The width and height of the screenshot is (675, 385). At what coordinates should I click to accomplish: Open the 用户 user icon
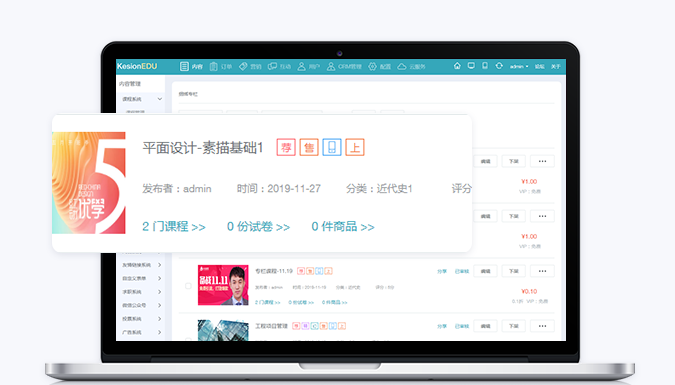click(x=301, y=66)
